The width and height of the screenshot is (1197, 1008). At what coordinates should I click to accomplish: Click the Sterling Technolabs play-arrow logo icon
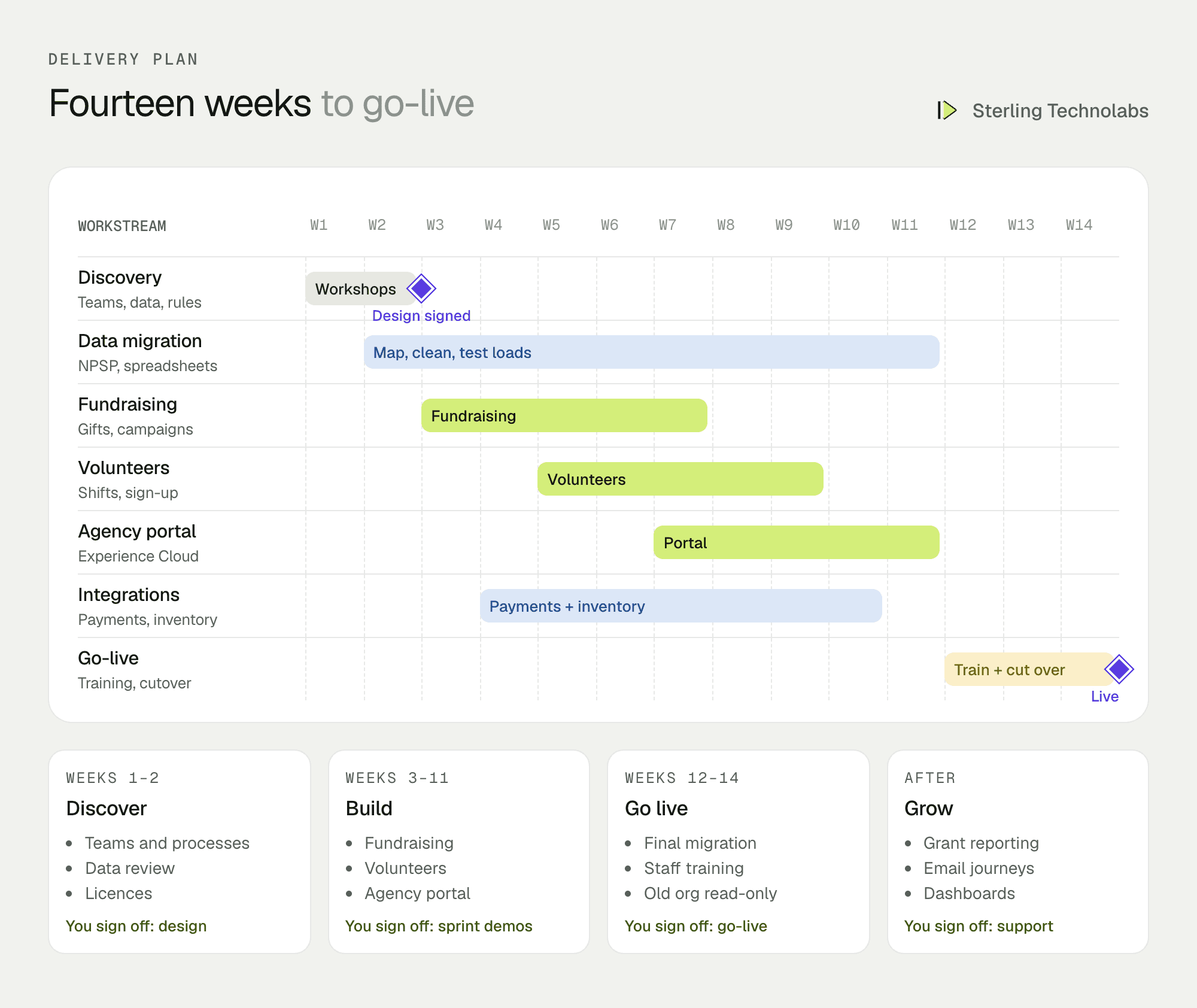tap(947, 110)
